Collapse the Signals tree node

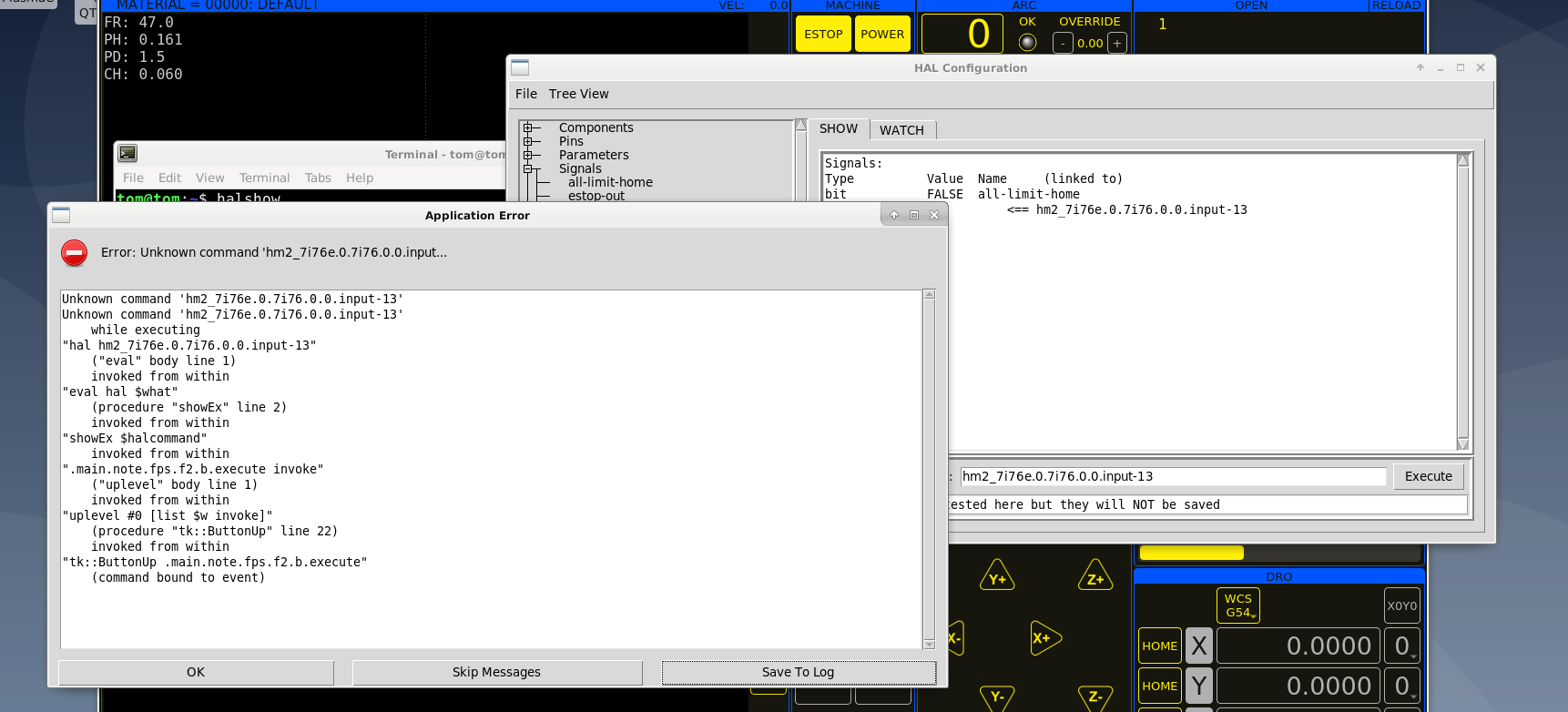(527, 168)
